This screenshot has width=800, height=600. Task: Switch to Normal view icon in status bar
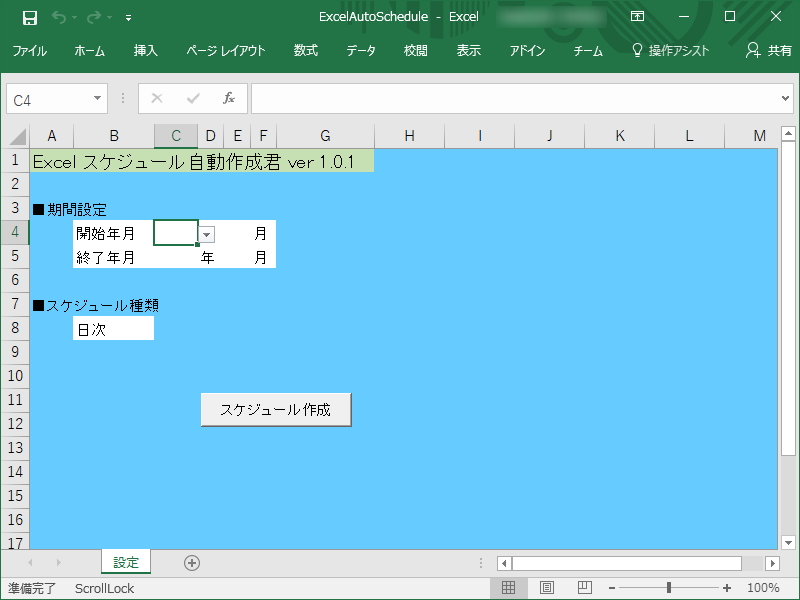pos(509,588)
